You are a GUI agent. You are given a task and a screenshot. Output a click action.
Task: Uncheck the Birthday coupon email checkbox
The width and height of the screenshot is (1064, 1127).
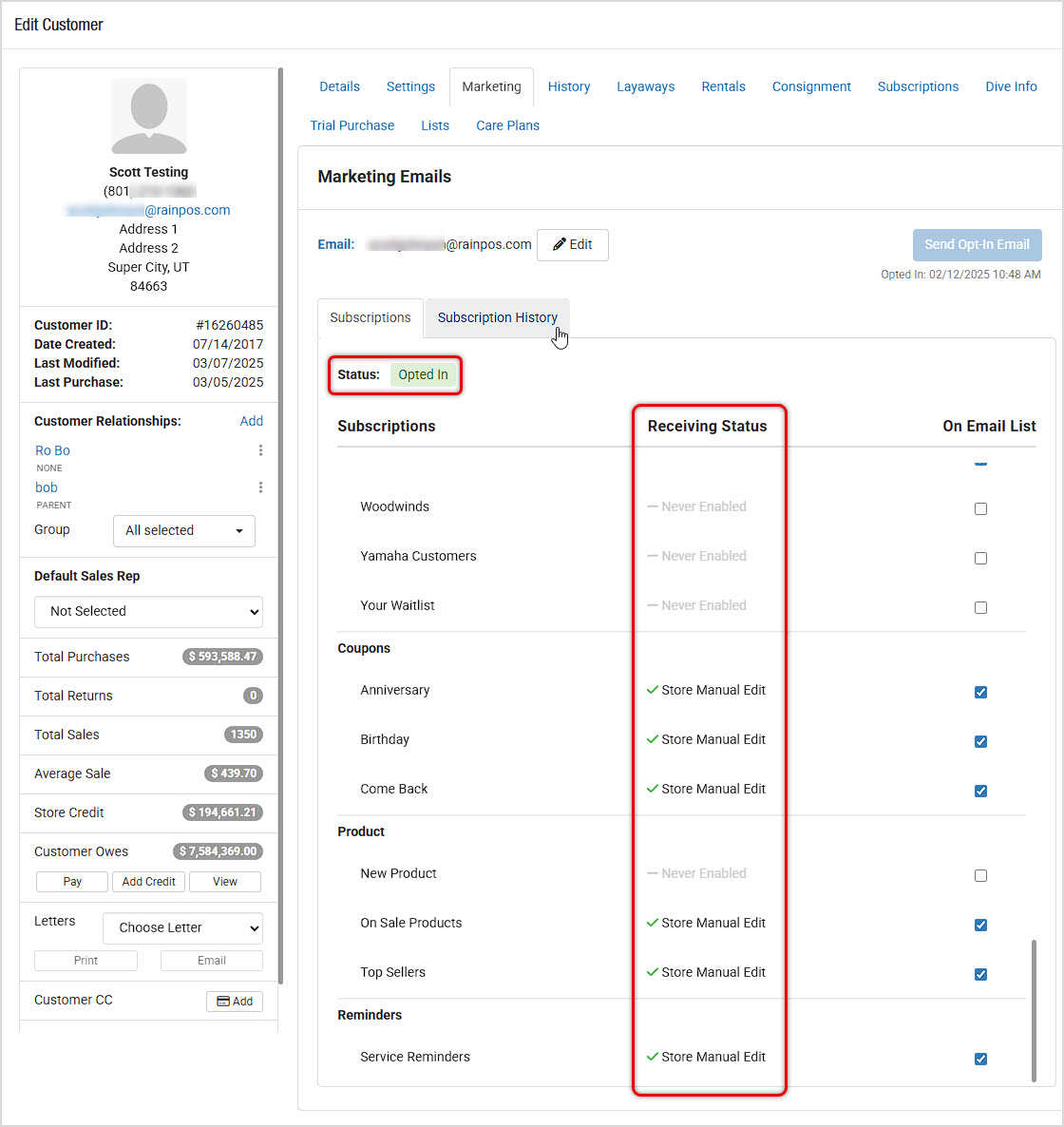point(980,741)
